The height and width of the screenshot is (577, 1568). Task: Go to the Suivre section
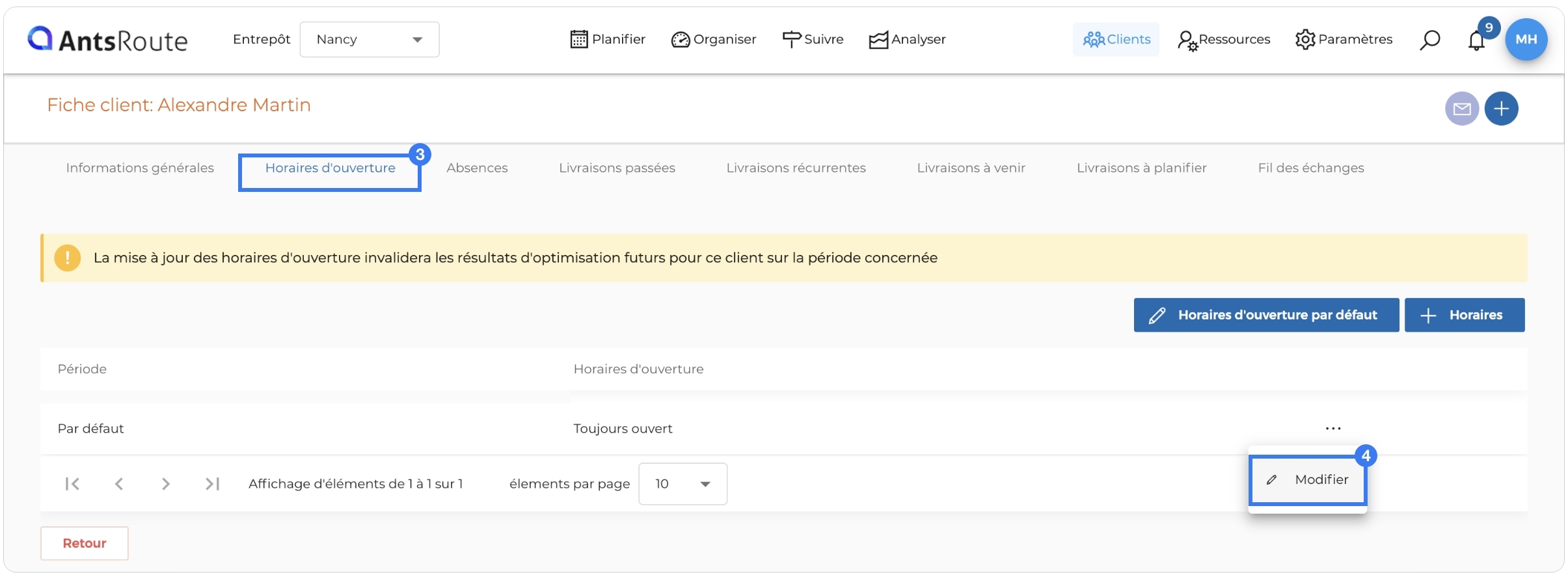[x=813, y=40]
